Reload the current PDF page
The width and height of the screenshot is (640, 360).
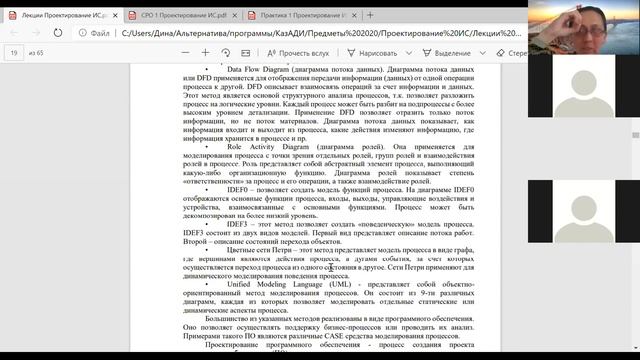(58, 33)
